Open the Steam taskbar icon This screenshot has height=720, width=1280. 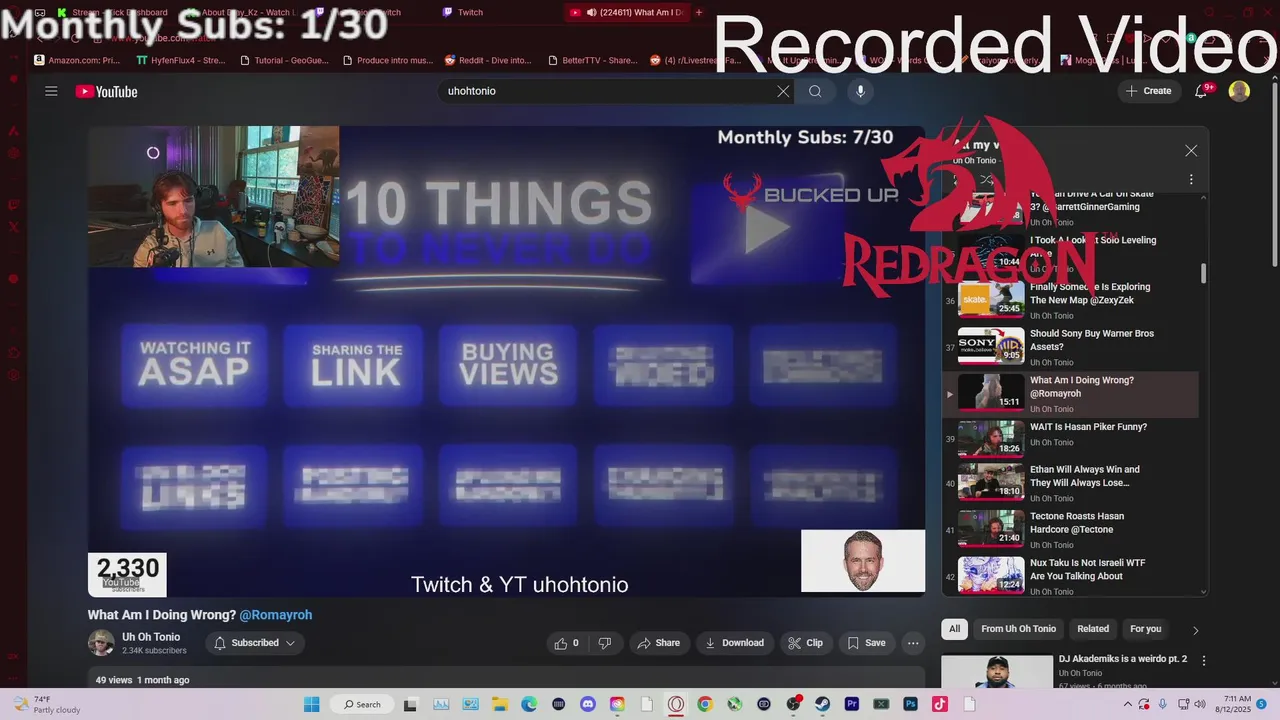click(822, 704)
